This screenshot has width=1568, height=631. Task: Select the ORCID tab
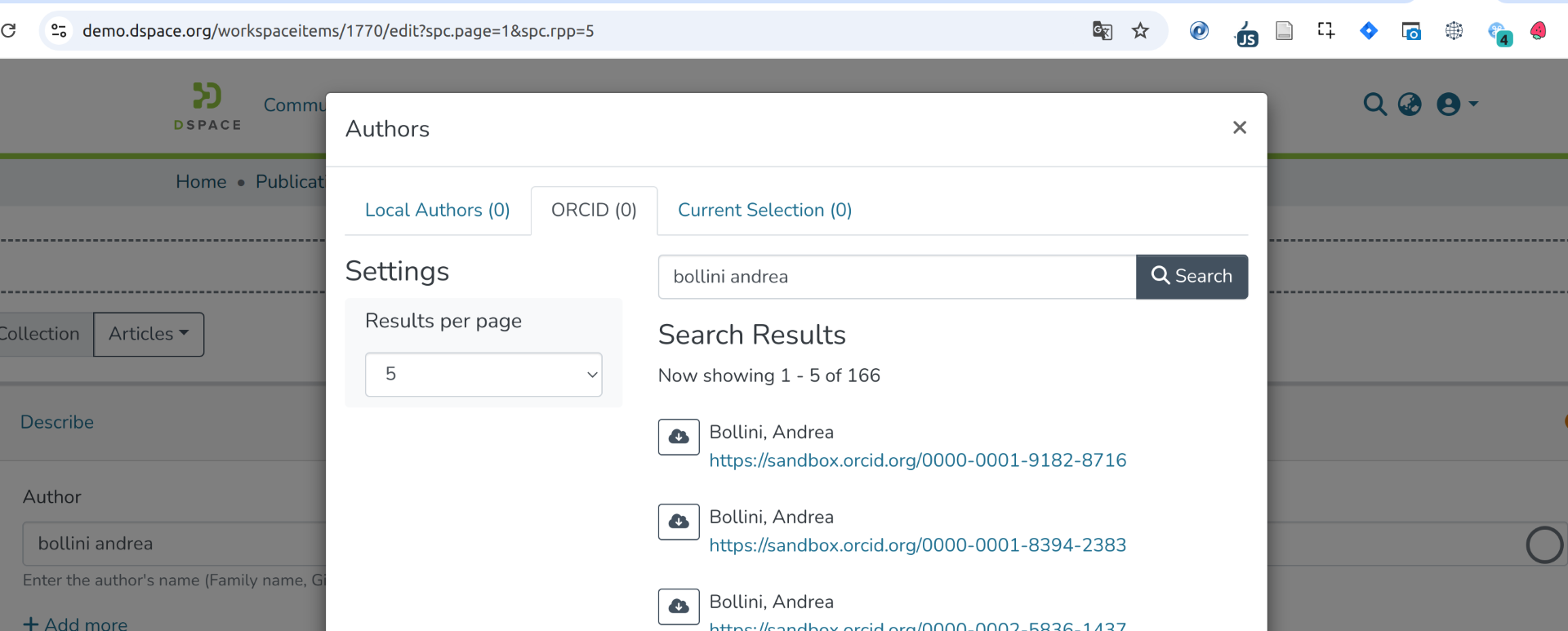pos(594,211)
